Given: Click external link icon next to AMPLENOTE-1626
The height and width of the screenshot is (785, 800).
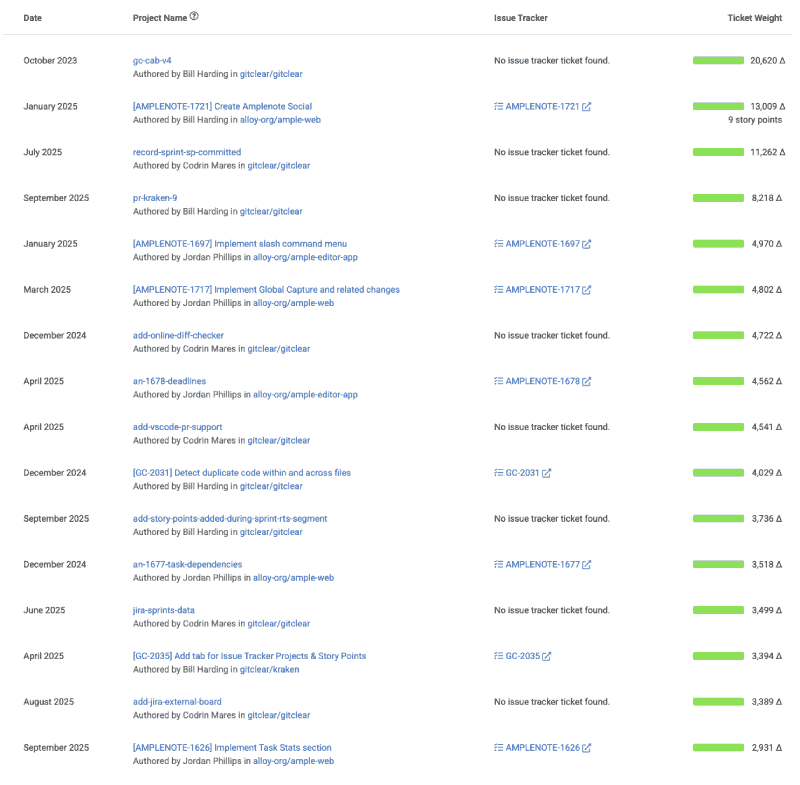Looking at the screenshot, I should [x=587, y=748].
